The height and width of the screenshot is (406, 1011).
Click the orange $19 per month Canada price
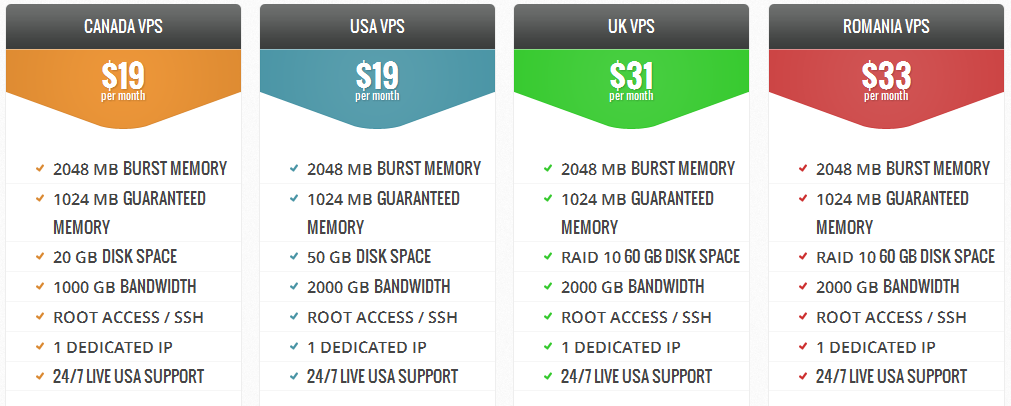click(x=123, y=80)
